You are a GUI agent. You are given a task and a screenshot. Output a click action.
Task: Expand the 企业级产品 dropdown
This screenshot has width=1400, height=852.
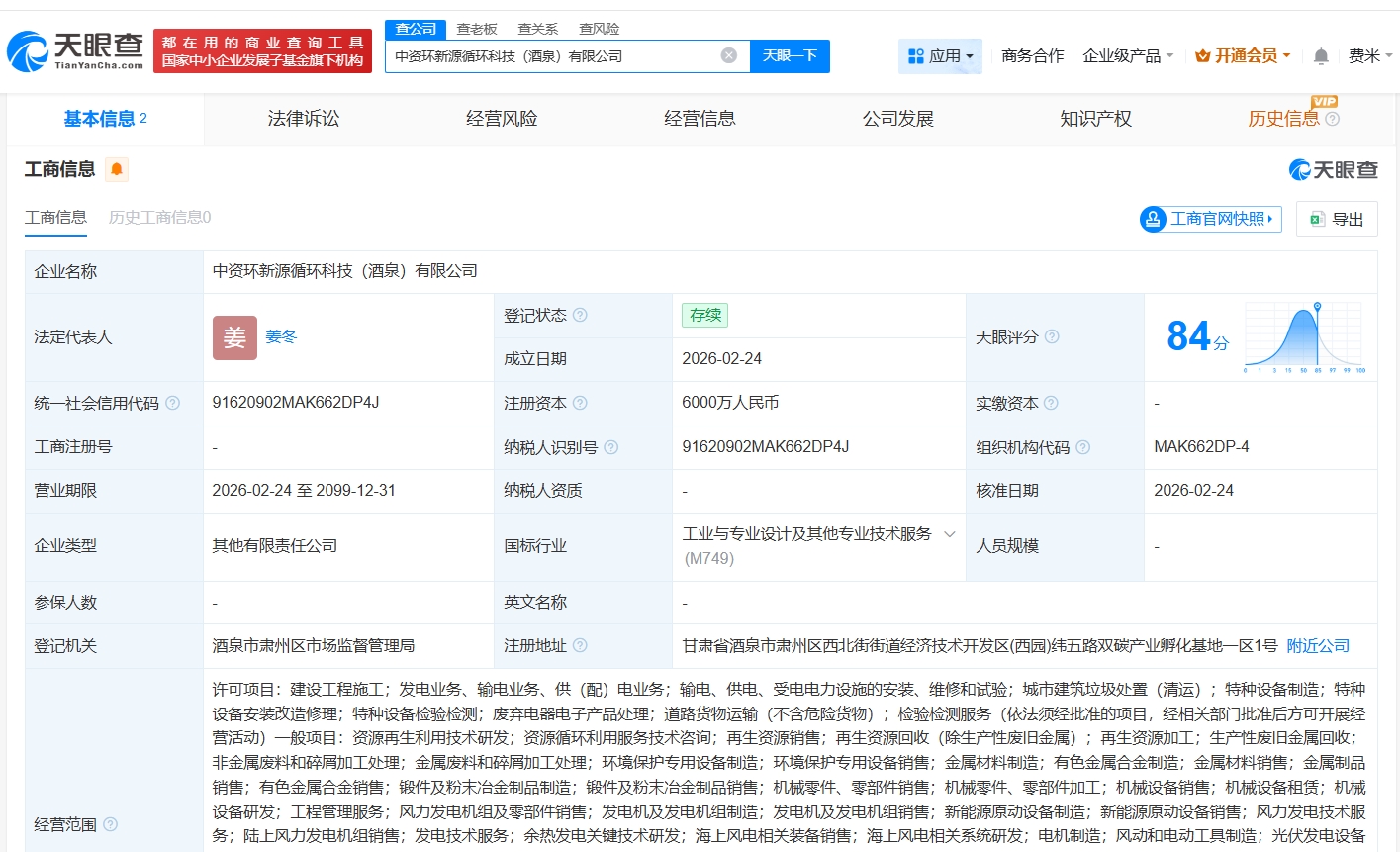(x=1128, y=56)
